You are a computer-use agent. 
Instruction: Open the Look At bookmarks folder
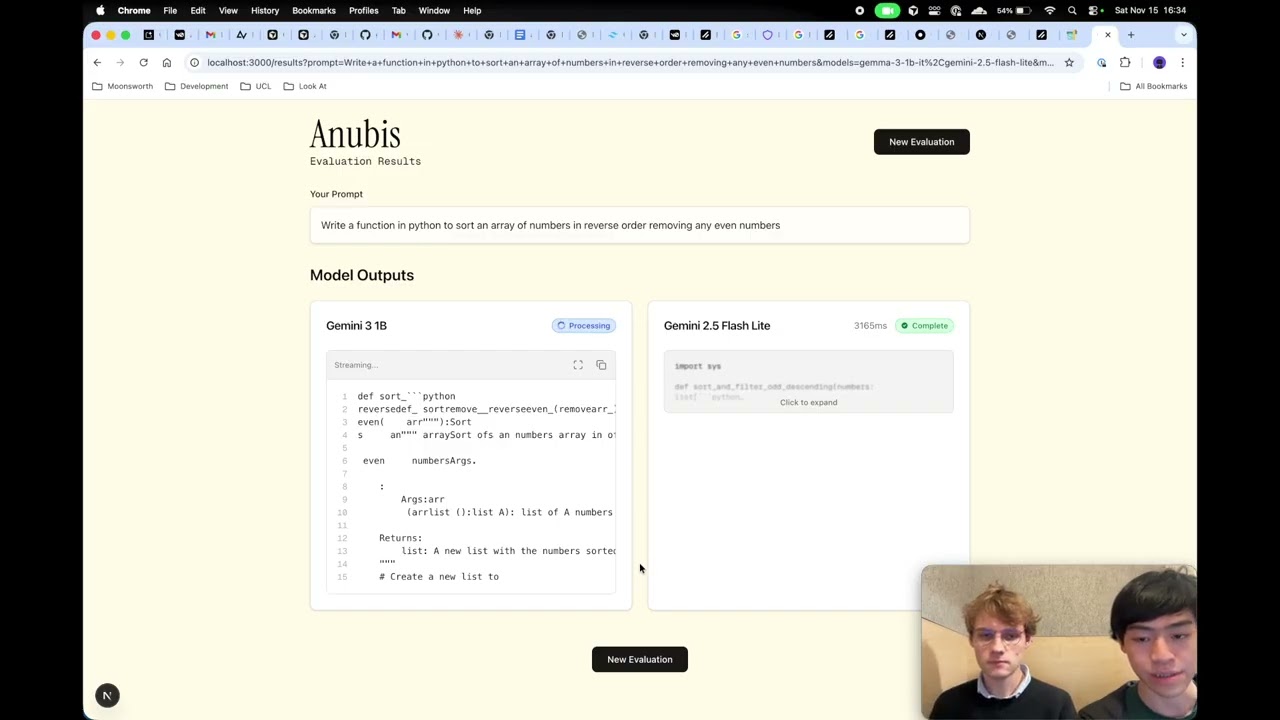coord(305,86)
